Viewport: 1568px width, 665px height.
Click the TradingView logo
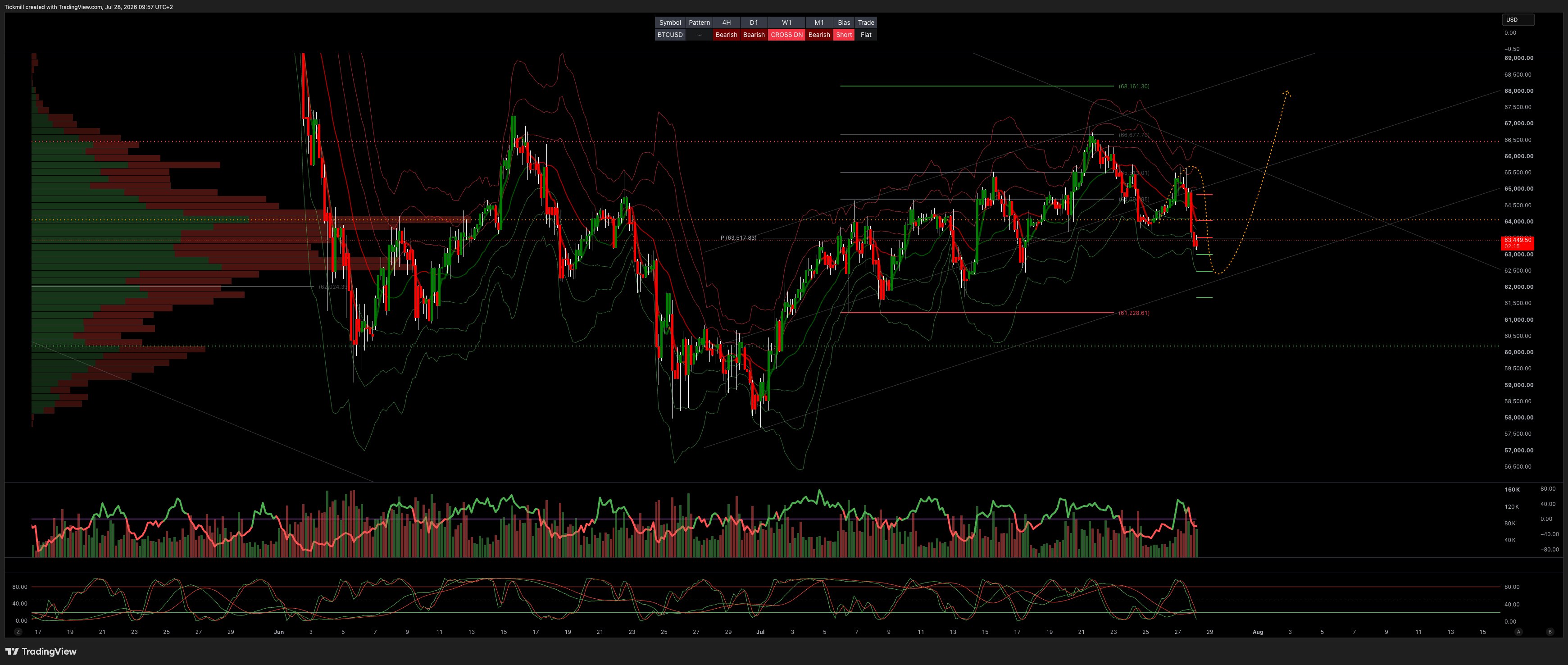(41, 651)
